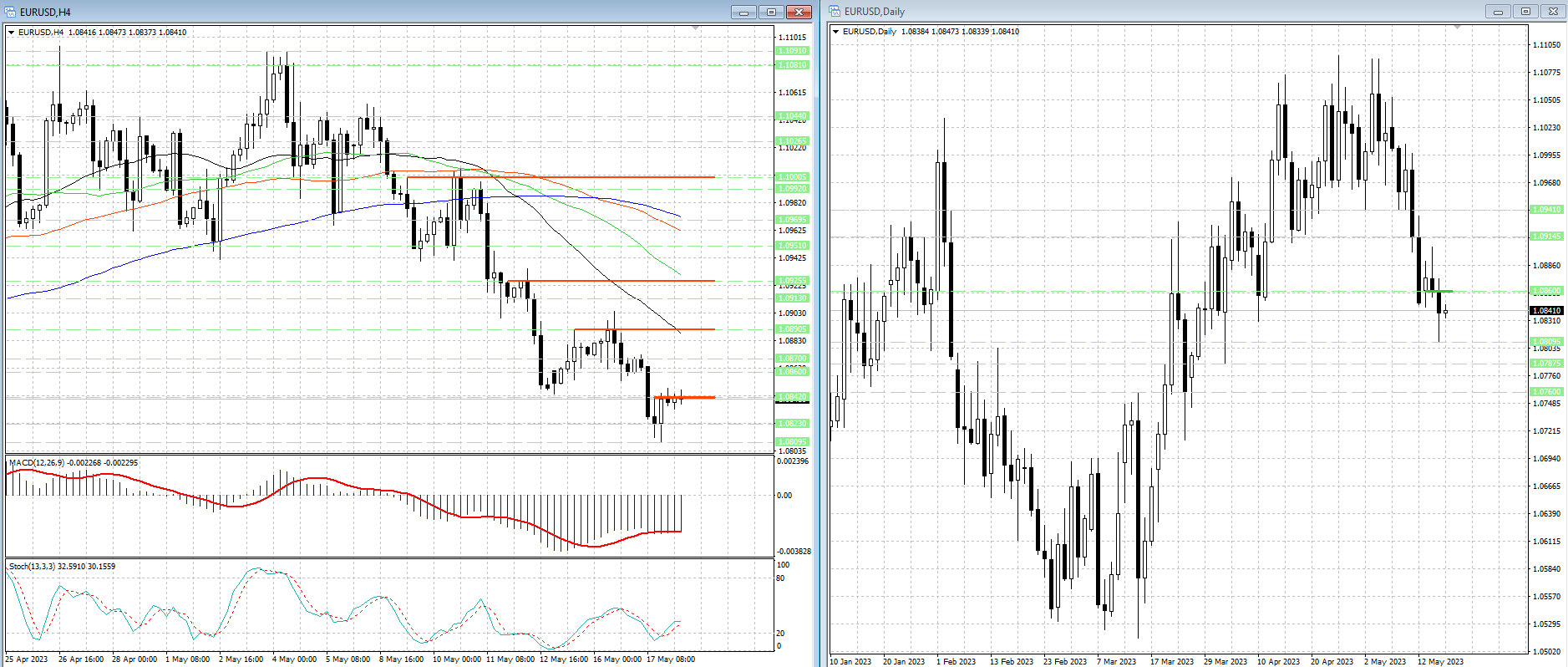Click the 10 Jan 2023 date on the Daily time axis
The height and width of the screenshot is (667, 1568).
pyautogui.click(x=850, y=662)
